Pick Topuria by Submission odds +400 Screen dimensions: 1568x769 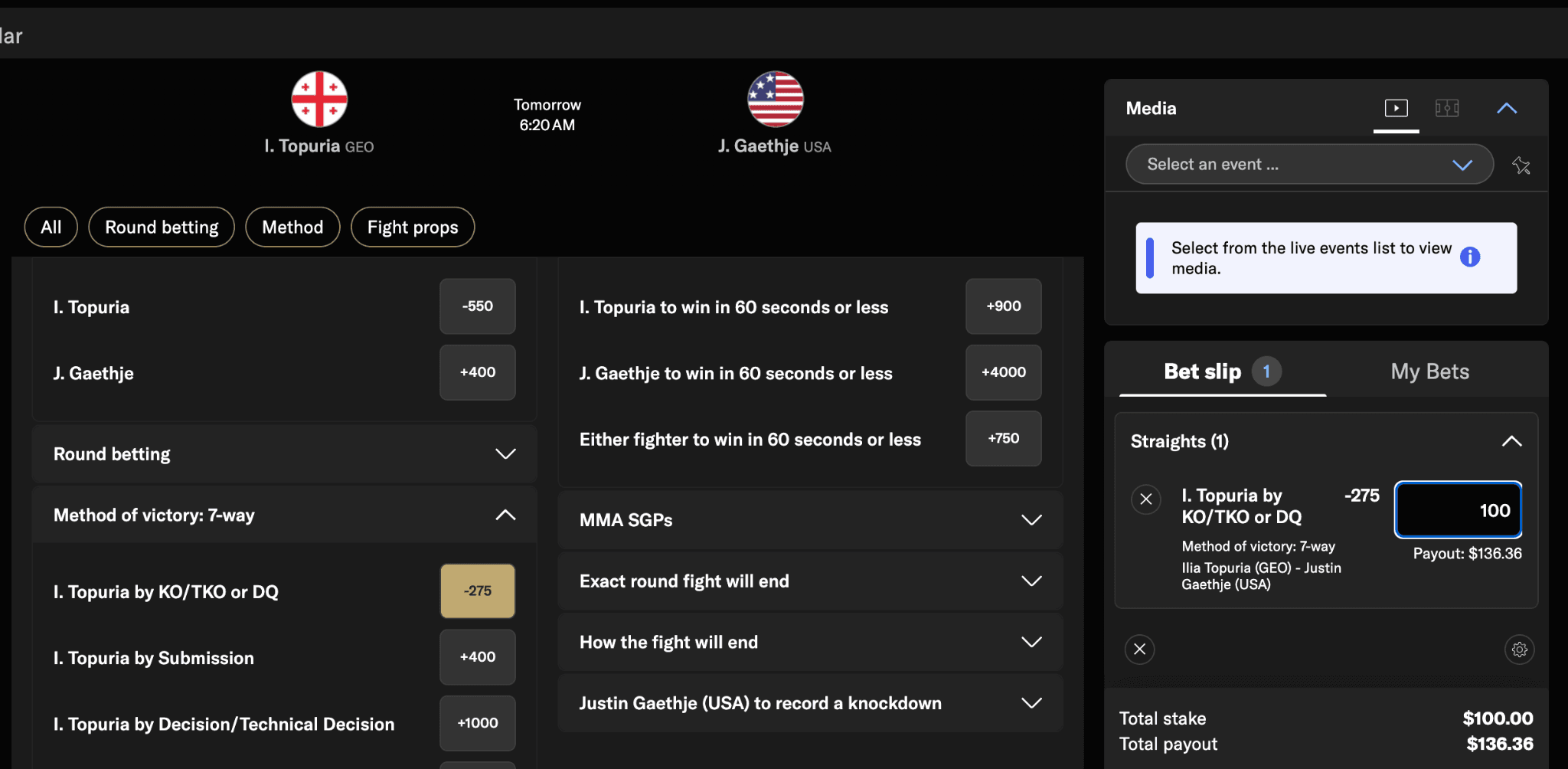pos(478,657)
